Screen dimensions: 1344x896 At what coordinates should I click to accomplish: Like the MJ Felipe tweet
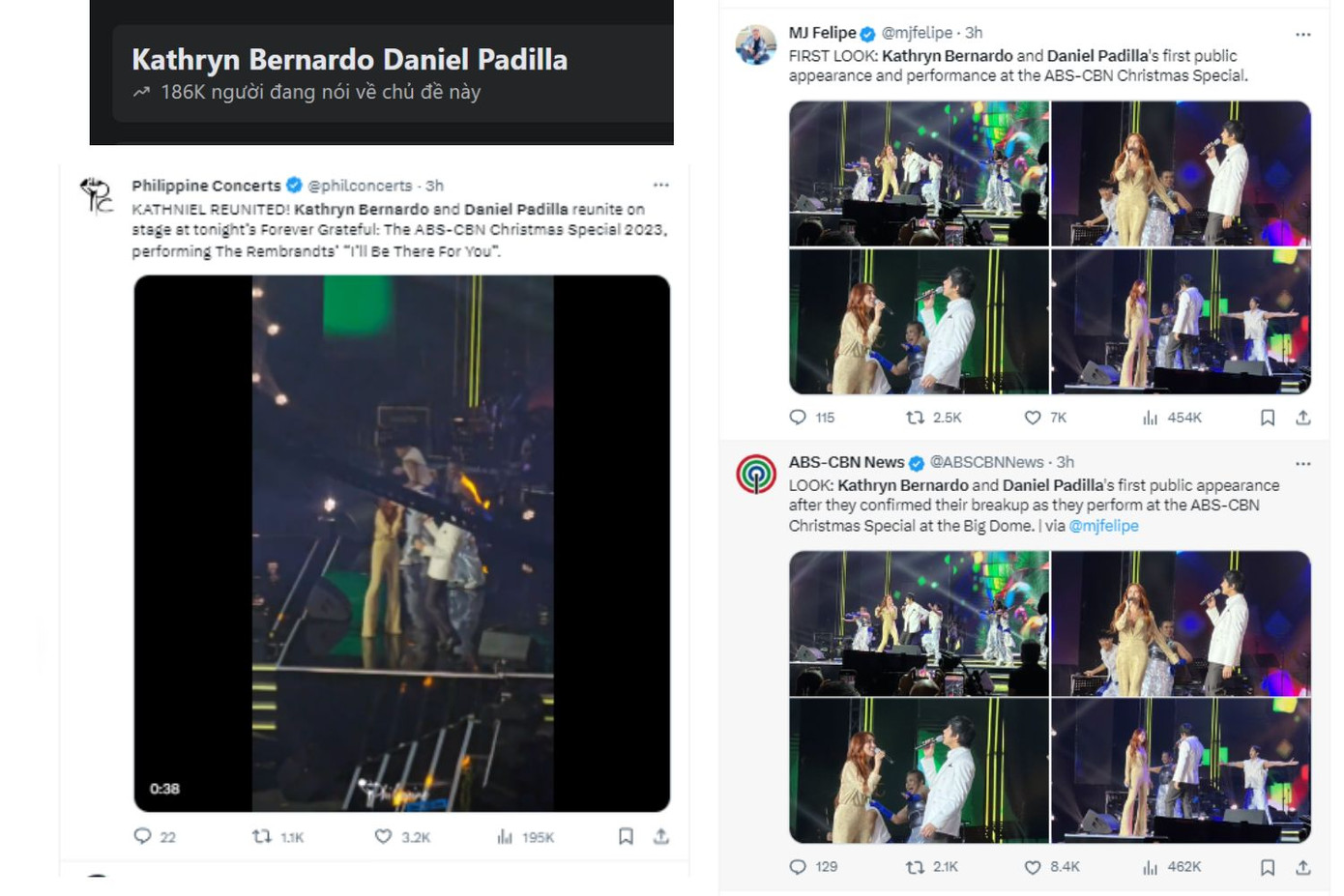pos(1033,418)
